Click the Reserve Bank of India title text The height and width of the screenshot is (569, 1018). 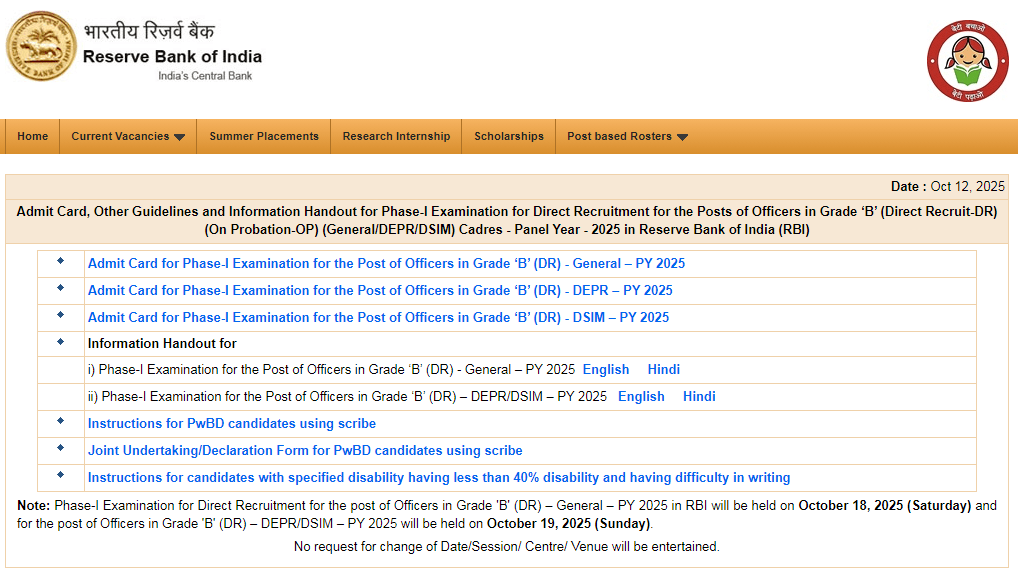172,56
